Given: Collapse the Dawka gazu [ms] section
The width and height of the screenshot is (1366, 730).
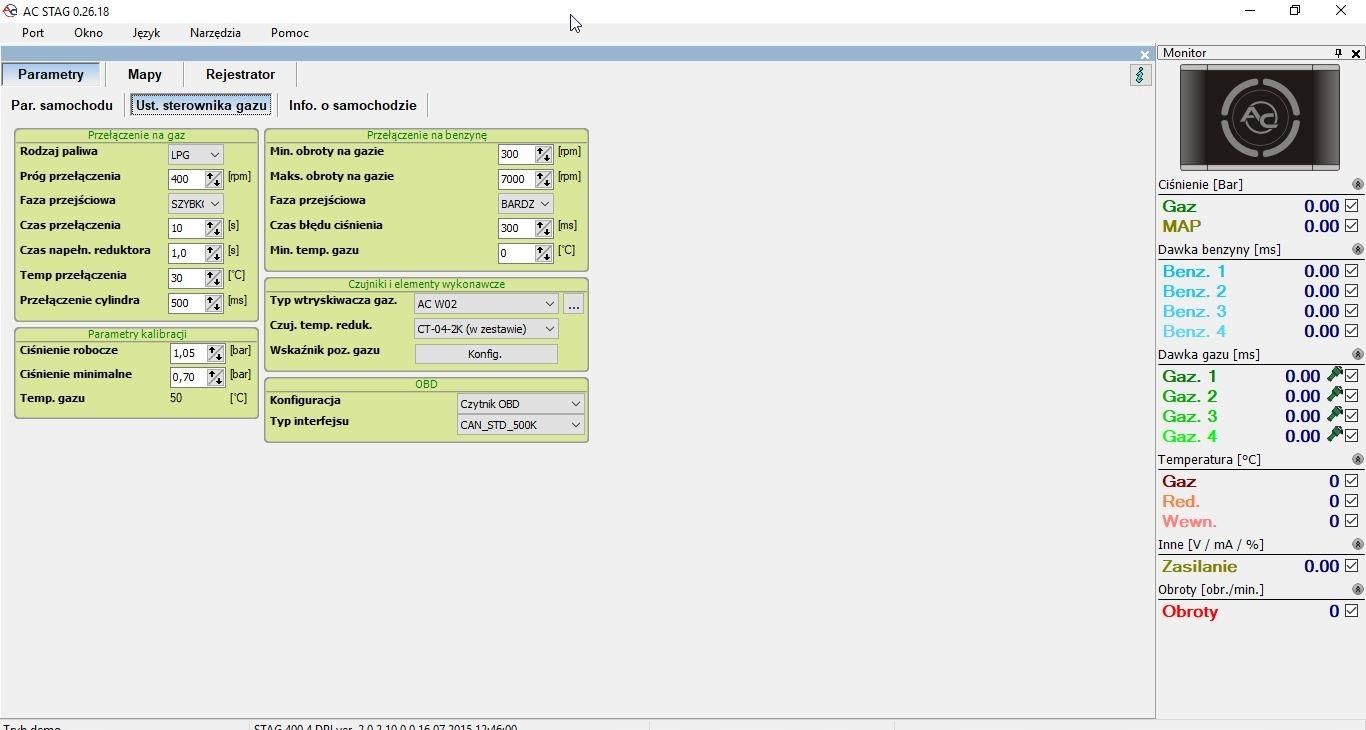Looking at the screenshot, I should tap(1357, 355).
